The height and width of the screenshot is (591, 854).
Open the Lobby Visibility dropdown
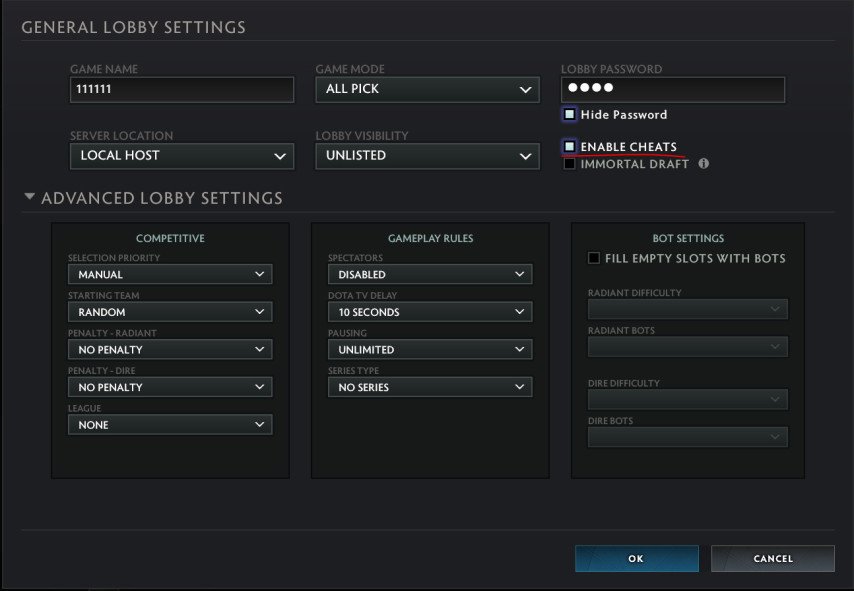(427, 156)
